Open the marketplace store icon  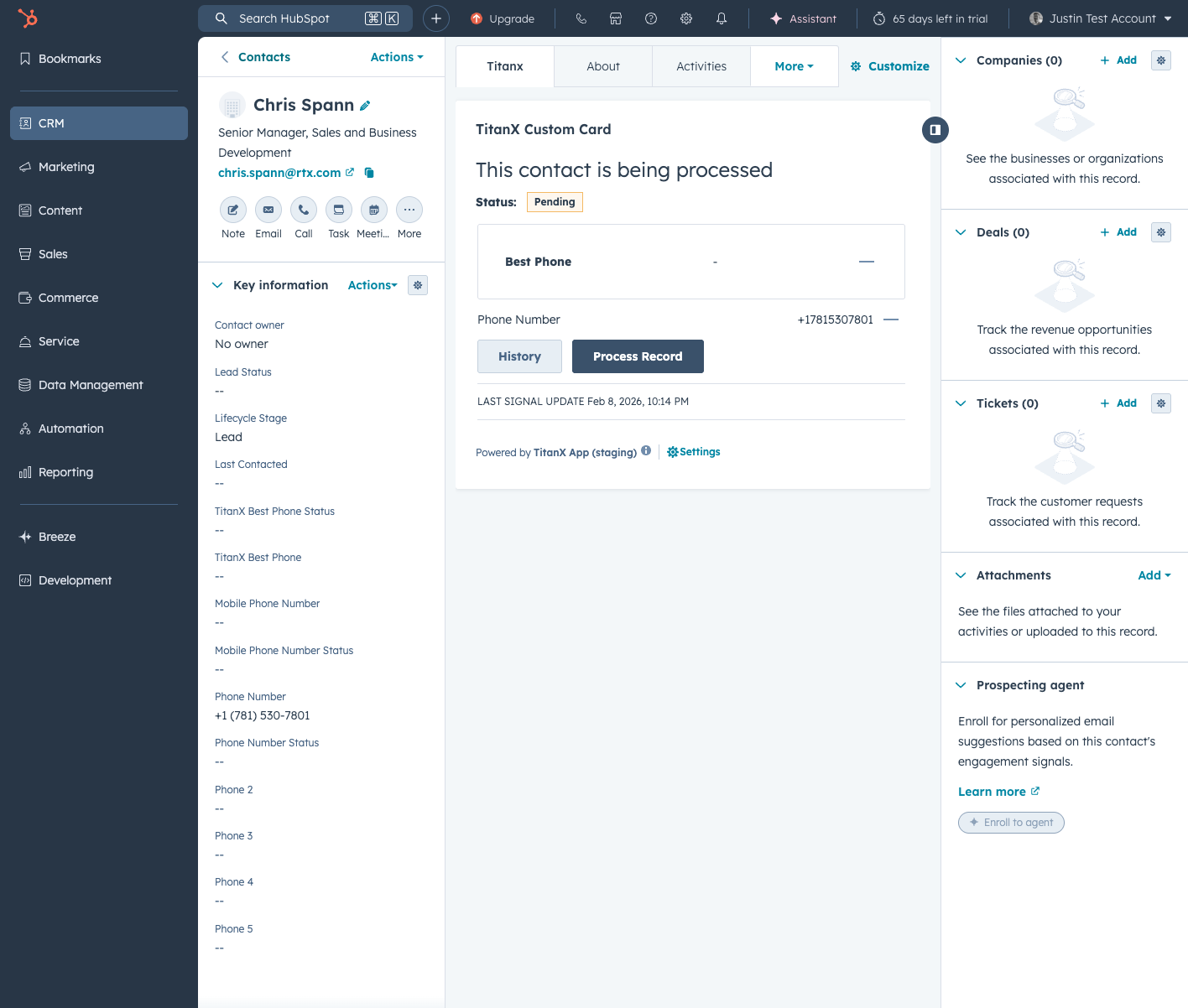pyautogui.click(x=616, y=18)
